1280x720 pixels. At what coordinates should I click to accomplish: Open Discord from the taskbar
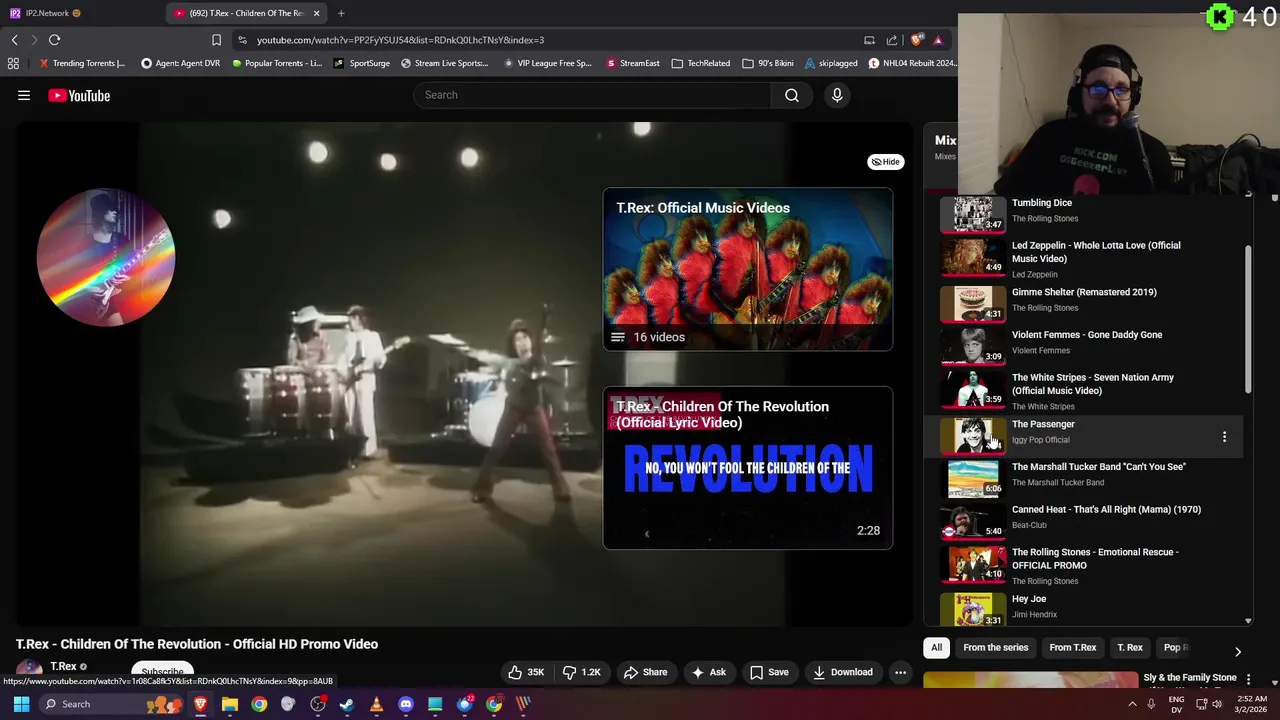coord(406,704)
